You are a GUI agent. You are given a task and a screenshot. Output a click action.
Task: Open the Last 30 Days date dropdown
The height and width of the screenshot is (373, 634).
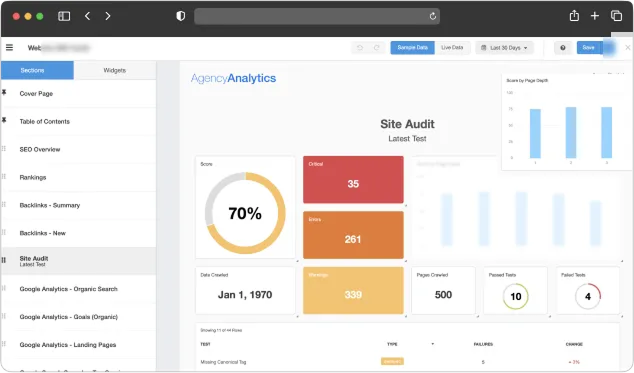pyautogui.click(x=504, y=48)
